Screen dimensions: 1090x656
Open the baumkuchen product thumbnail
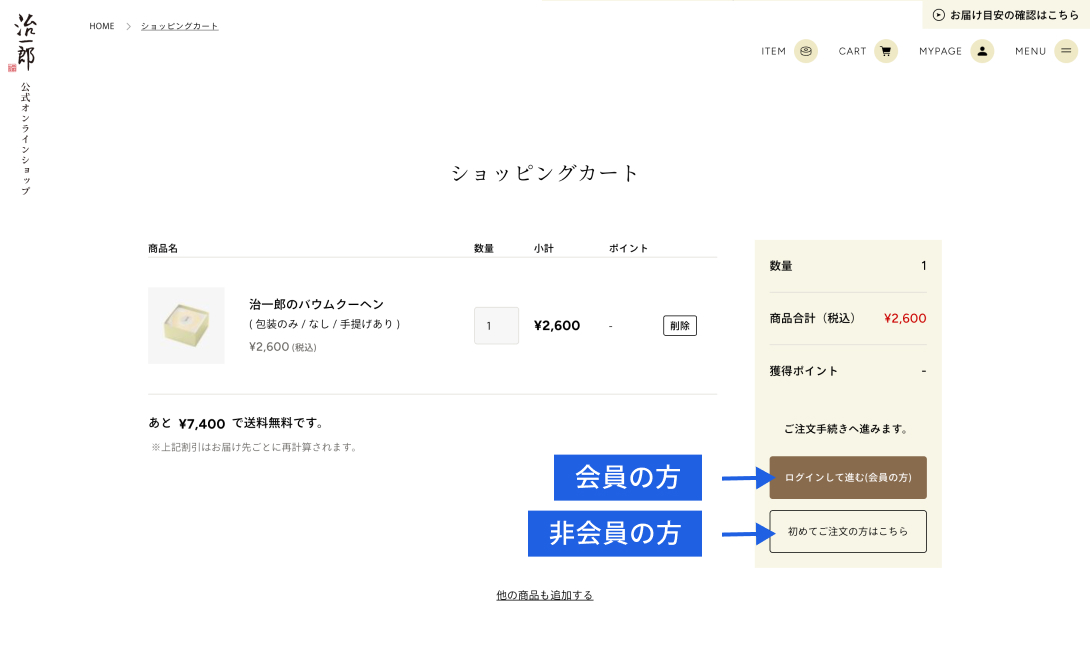pyautogui.click(x=186, y=325)
